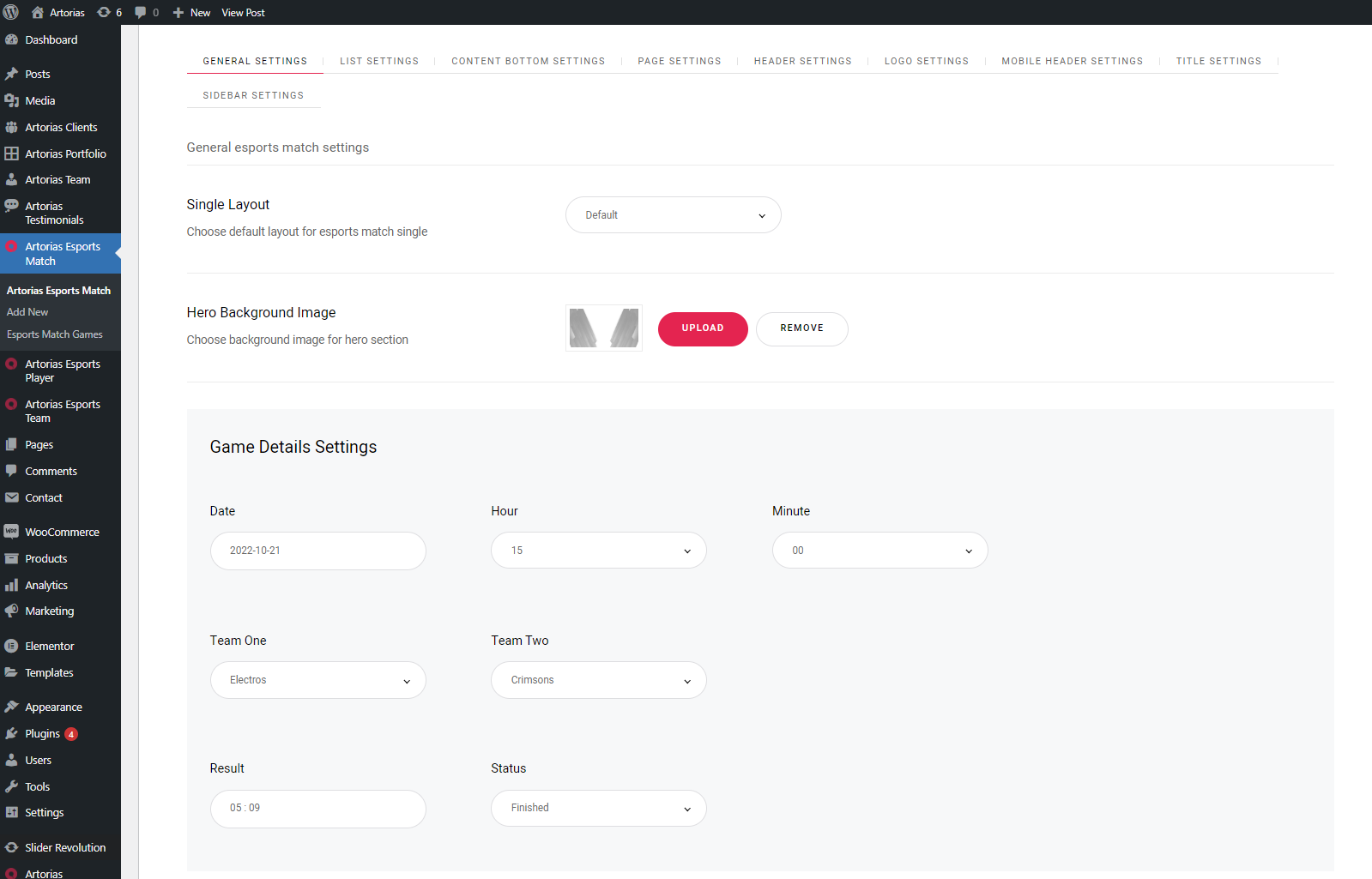Click the Products box icon
1372x879 pixels.
pyautogui.click(x=11, y=558)
